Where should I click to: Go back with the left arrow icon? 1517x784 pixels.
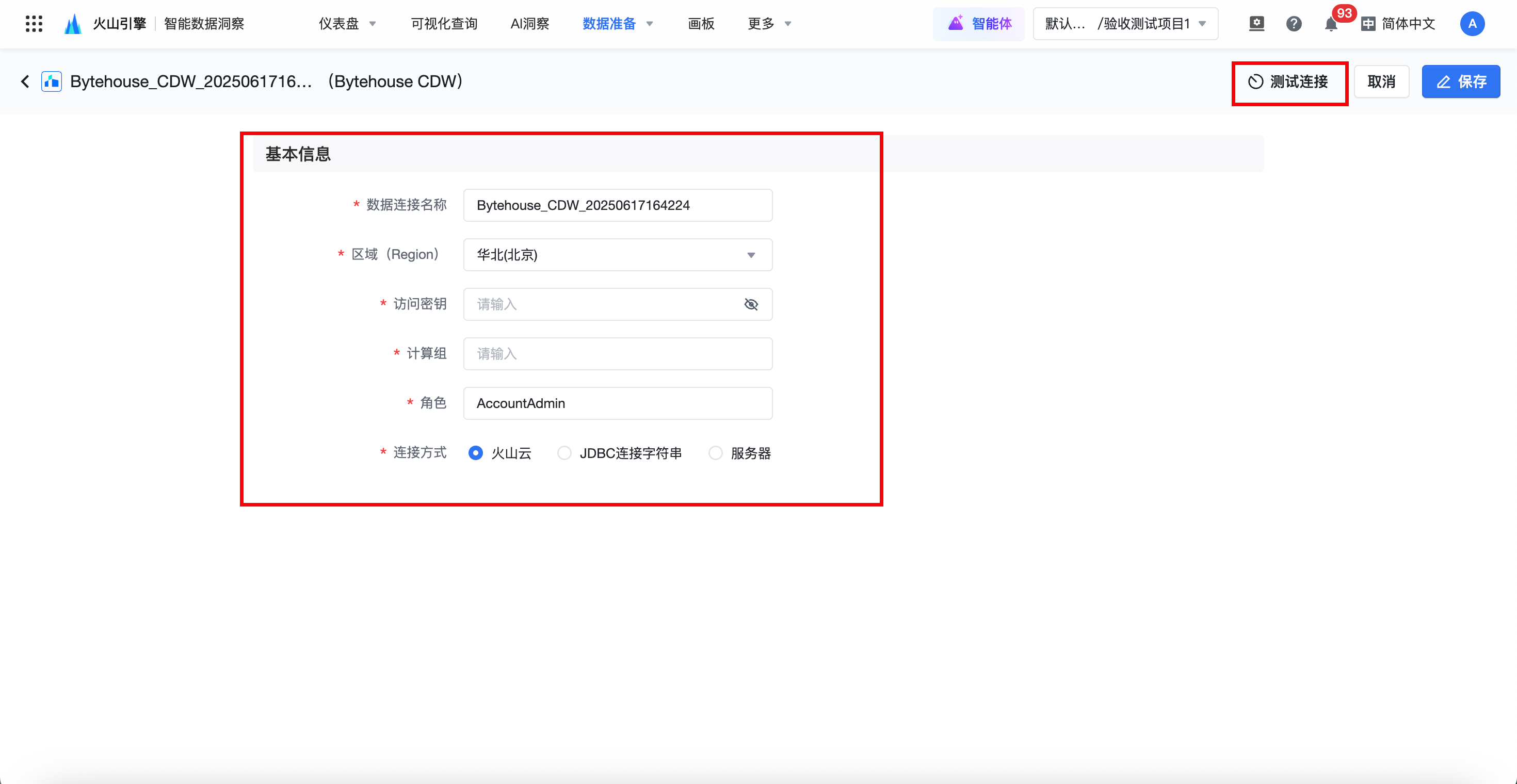pyautogui.click(x=25, y=81)
